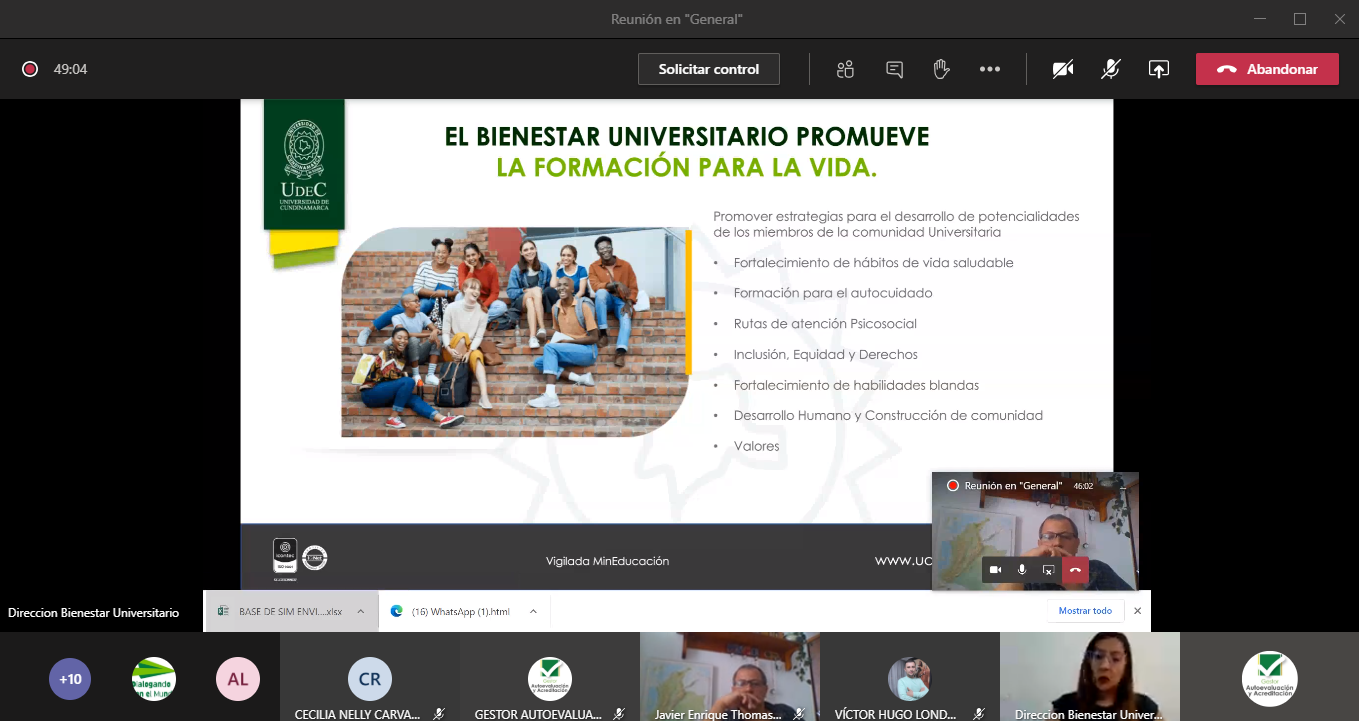1359x721 pixels.
Task: Toggle the main toolbar camera off icon
Action: (x=1063, y=69)
